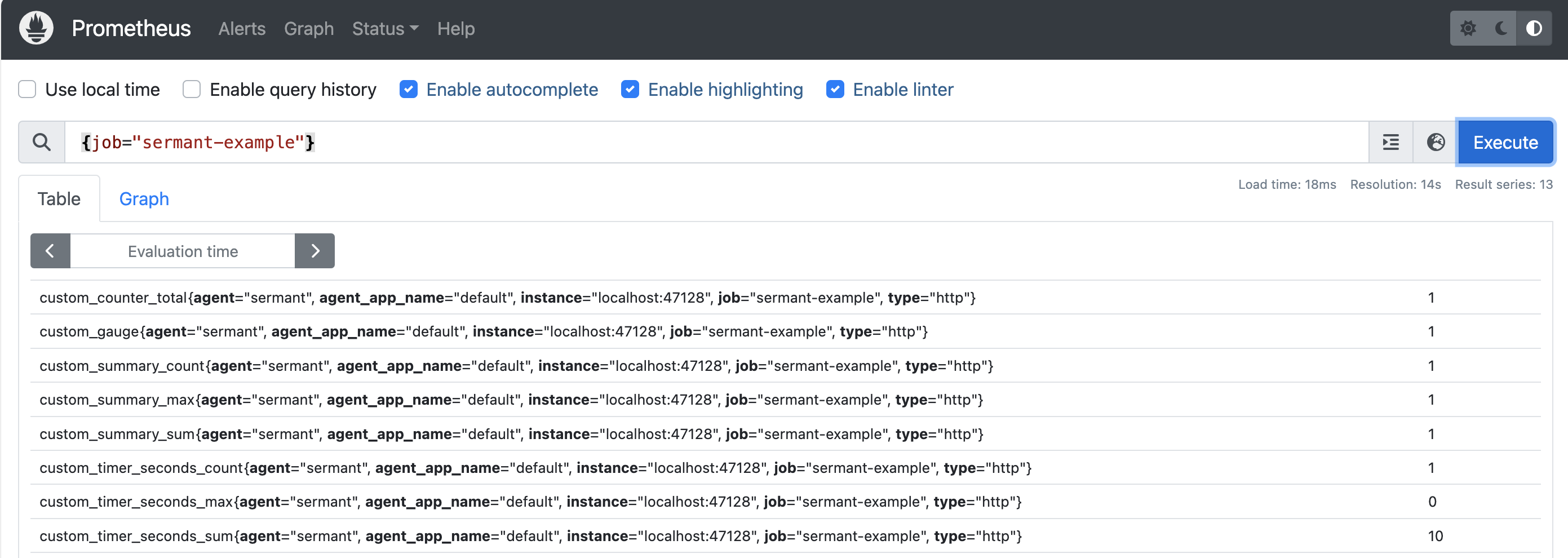This screenshot has width=1568, height=558.
Task: Select the custom_timer_seconds_sum series text
Action: pos(531,536)
